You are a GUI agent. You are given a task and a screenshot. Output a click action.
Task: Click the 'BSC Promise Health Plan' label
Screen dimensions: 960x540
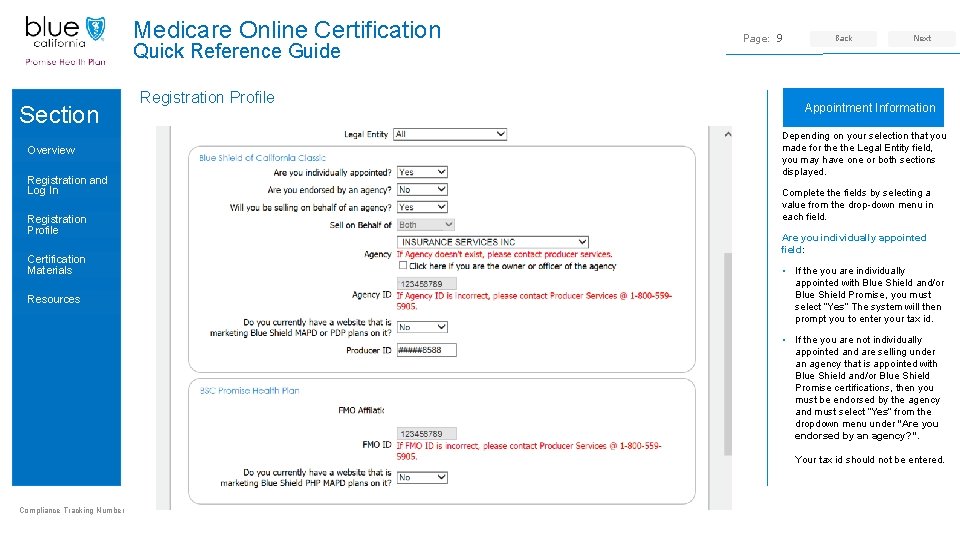point(249,391)
